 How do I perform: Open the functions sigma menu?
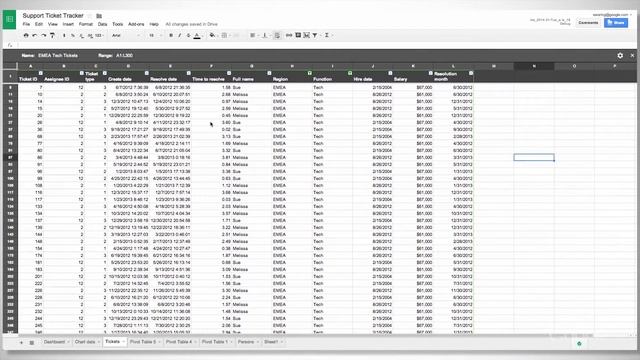pyautogui.click(x=327, y=36)
